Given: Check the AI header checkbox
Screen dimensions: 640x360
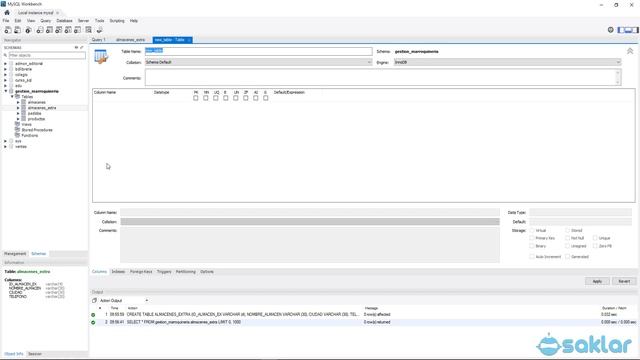Looking at the screenshot, I should 256,98.
